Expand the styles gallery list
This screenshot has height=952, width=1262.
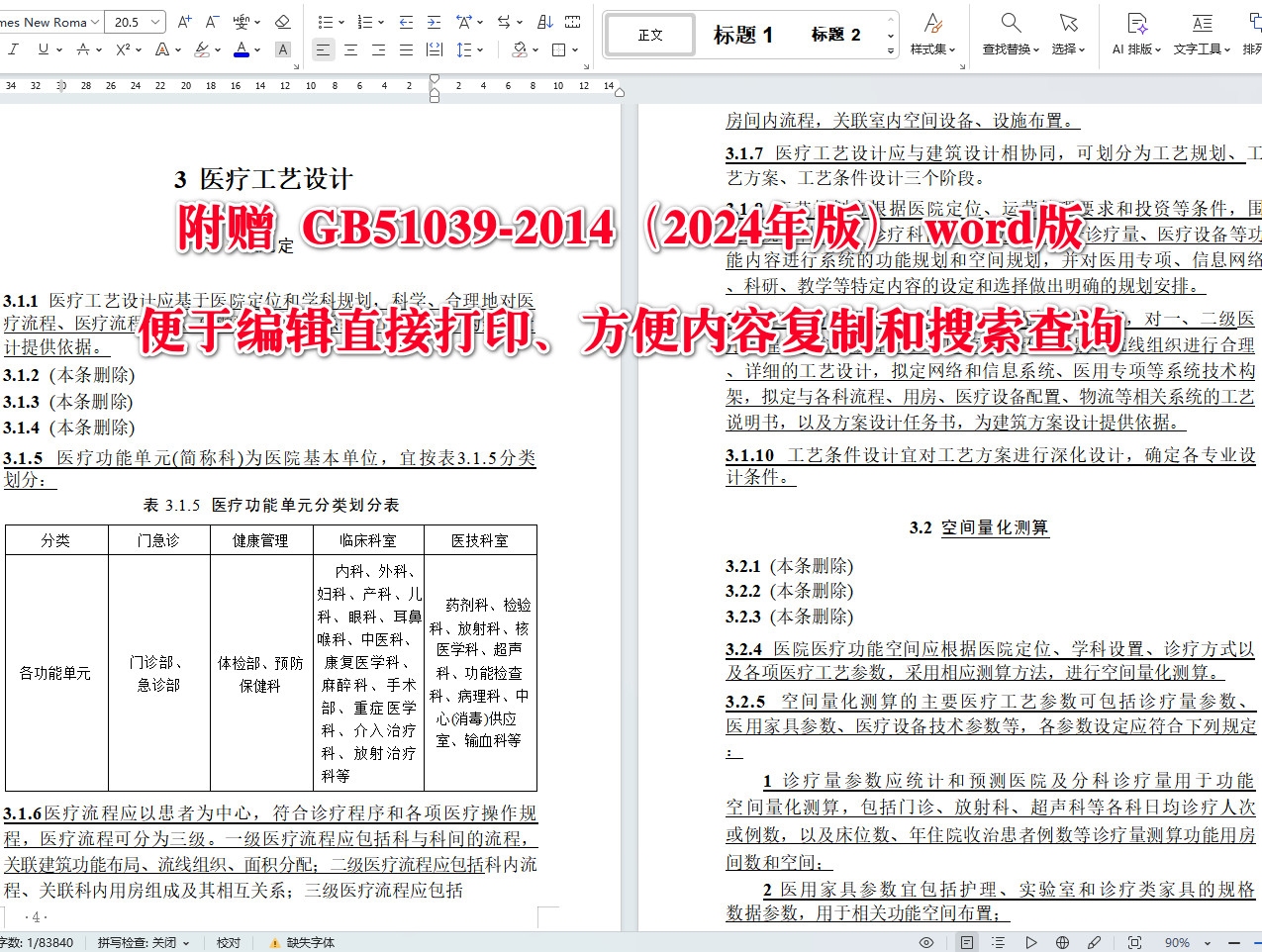[x=890, y=50]
